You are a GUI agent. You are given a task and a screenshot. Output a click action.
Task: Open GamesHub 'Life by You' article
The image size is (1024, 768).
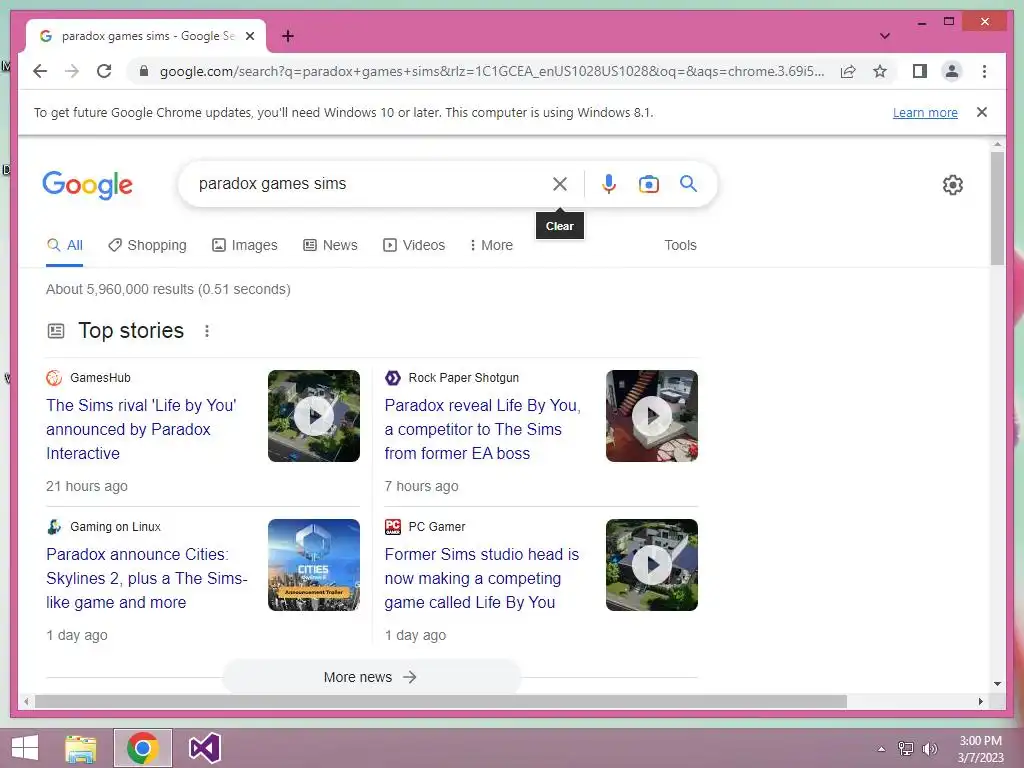point(141,429)
